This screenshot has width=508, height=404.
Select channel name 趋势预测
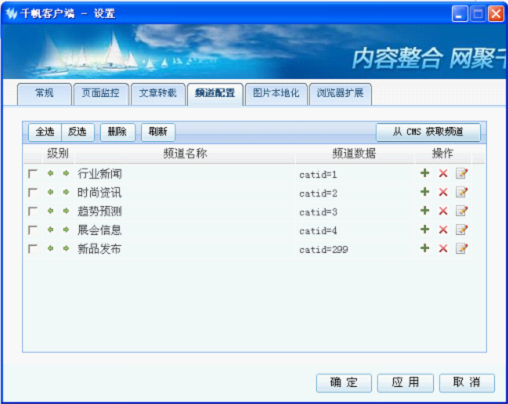tap(100, 211)
